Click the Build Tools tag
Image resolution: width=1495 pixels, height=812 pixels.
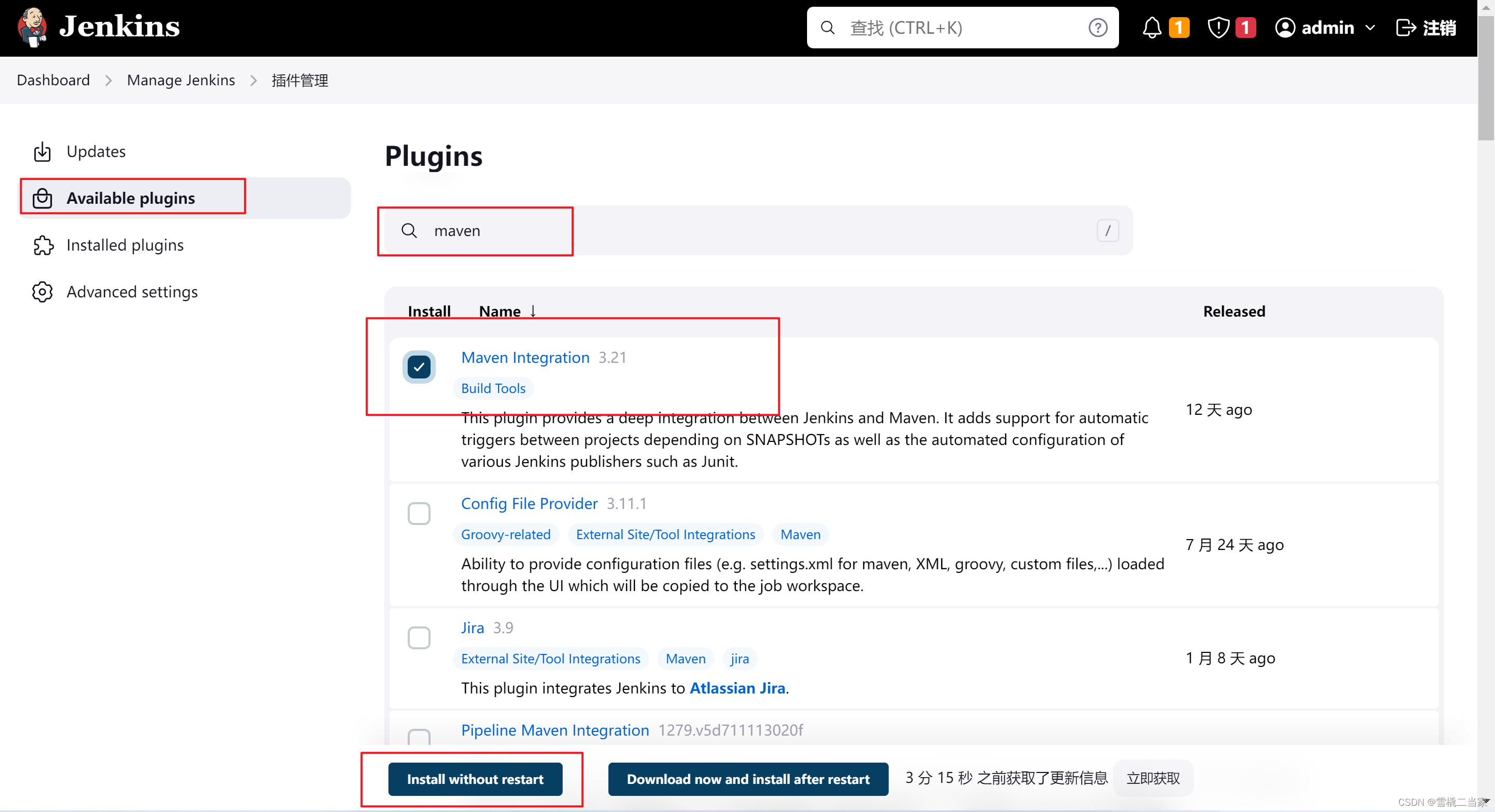493,388
